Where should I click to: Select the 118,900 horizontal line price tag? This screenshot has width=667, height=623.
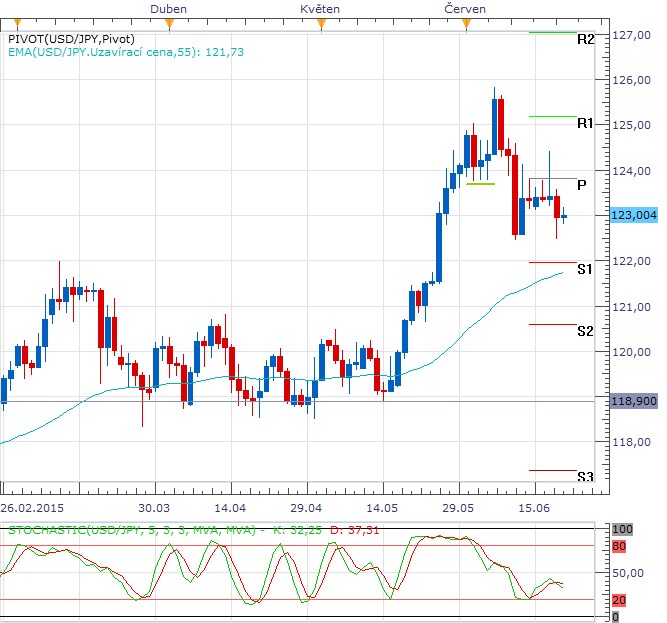[x=634, y=401]
